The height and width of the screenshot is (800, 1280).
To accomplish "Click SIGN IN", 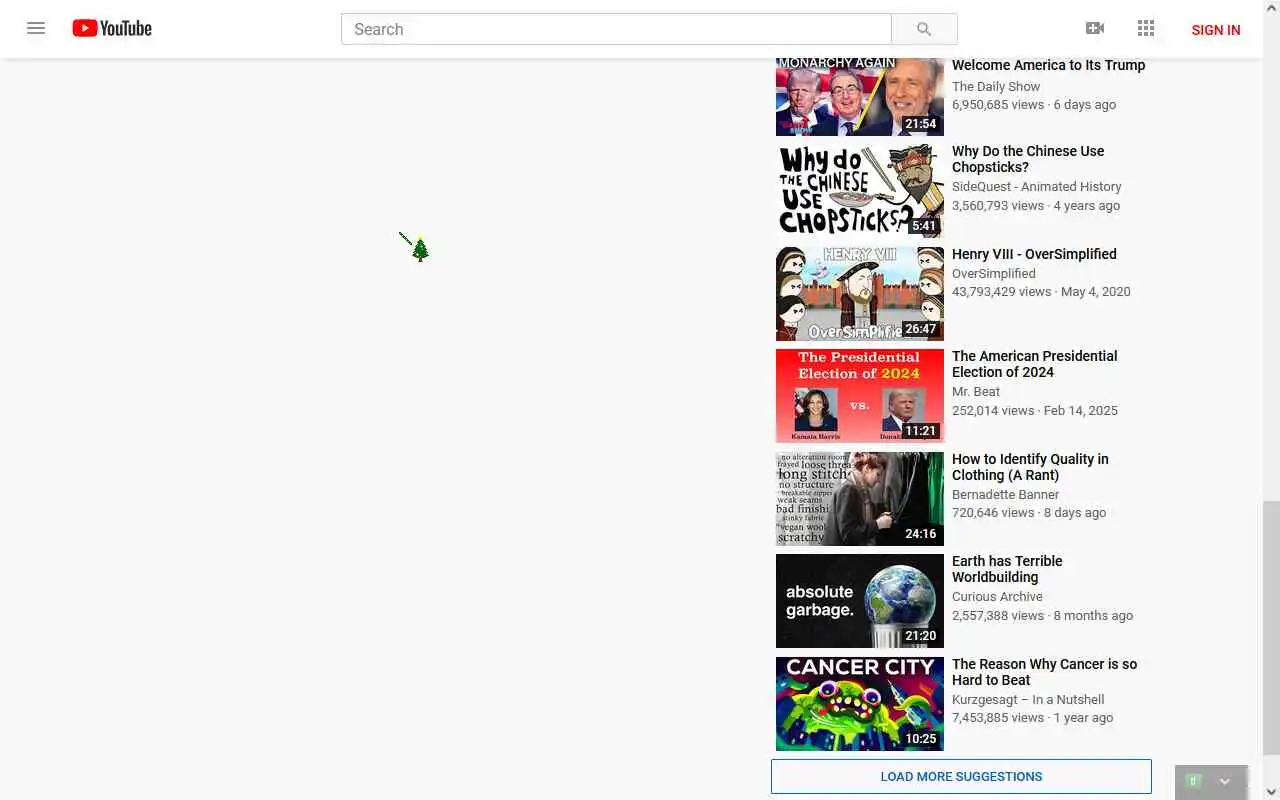I will pyautogui.click(x=1216, y=30).
